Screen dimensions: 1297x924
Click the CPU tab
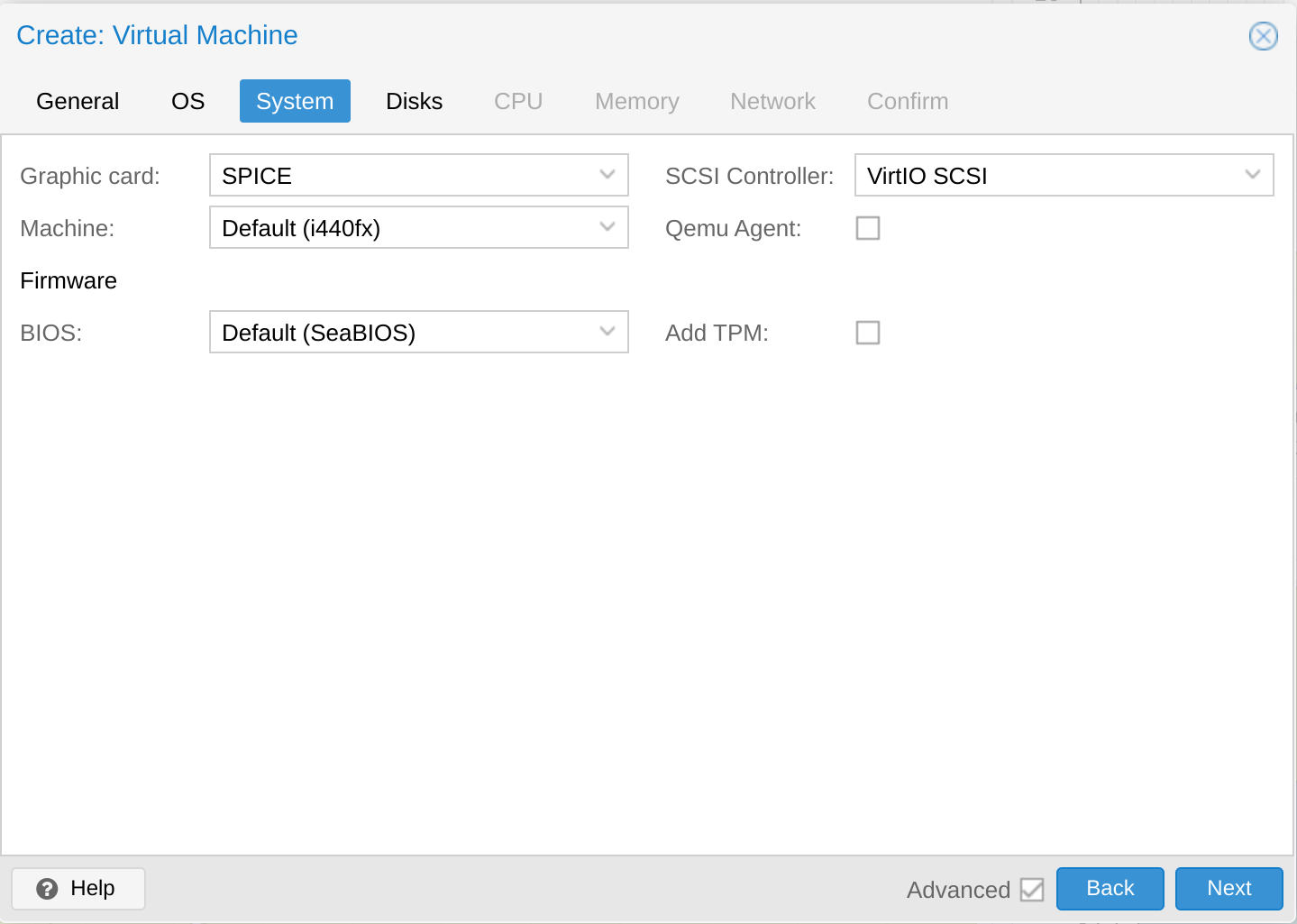pos(518,101)
